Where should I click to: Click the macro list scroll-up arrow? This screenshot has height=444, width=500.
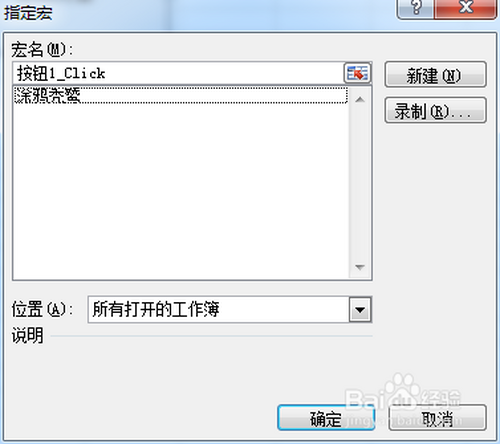tap(360, 99)
